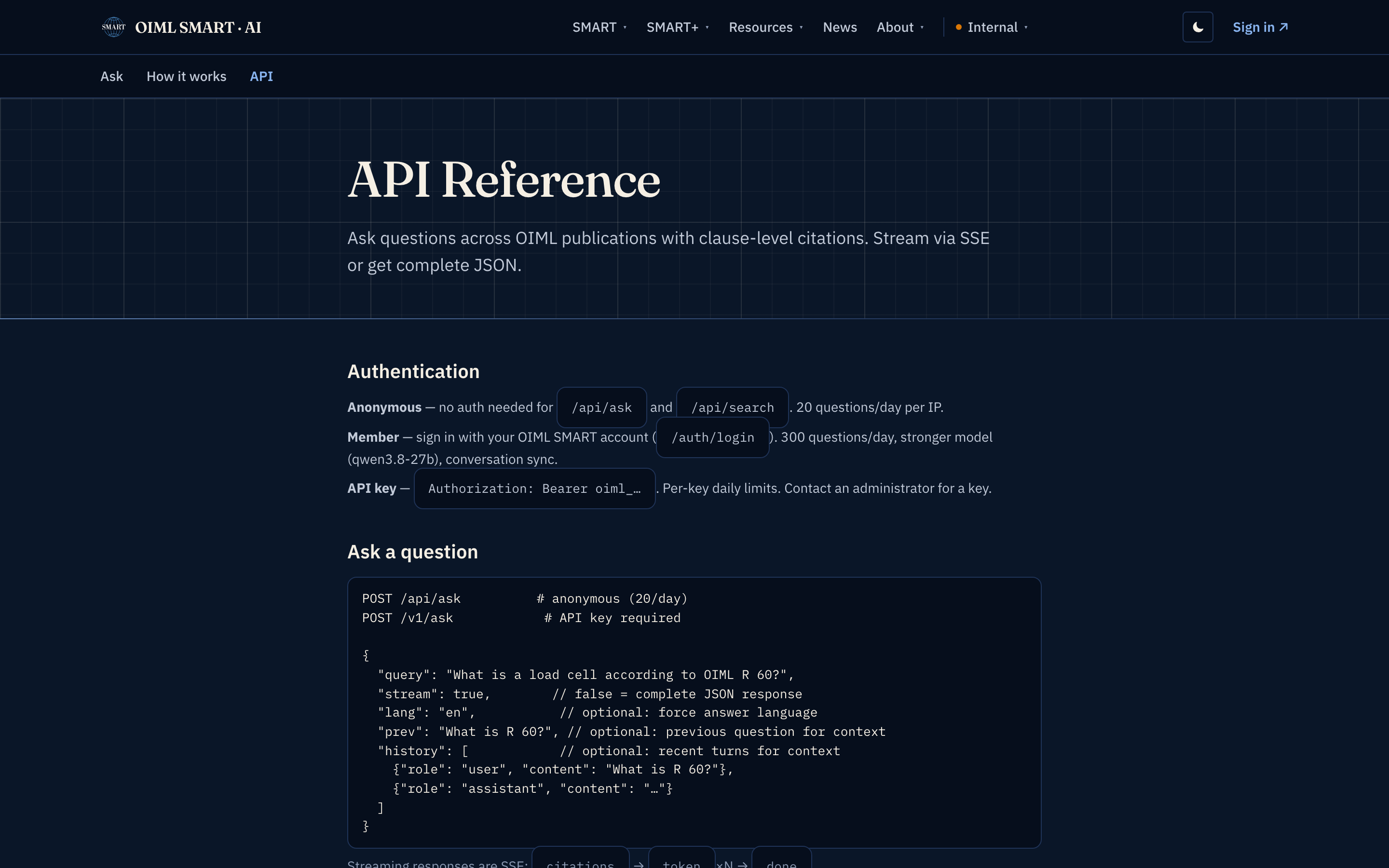Click the '"lang": "en",' code line
The height and width of the screenshot is (868, 1389).
point(597,712)
